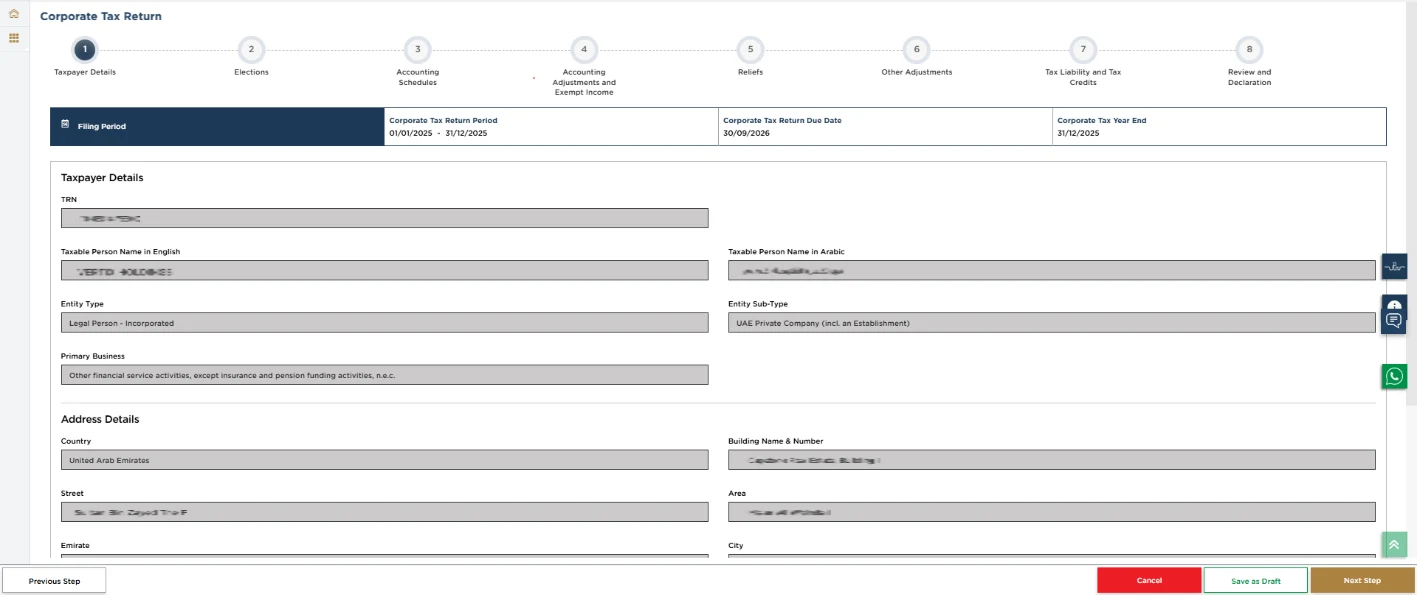Go to step 8 Review and Declaration

coord(1249,49)
